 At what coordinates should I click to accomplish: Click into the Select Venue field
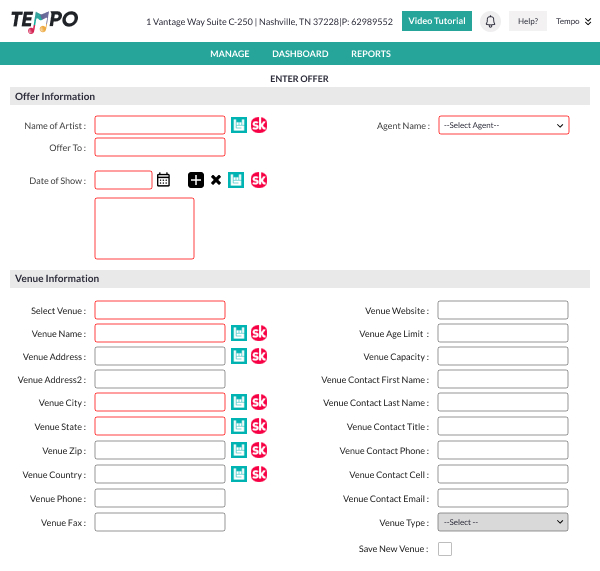pos(160,311)
